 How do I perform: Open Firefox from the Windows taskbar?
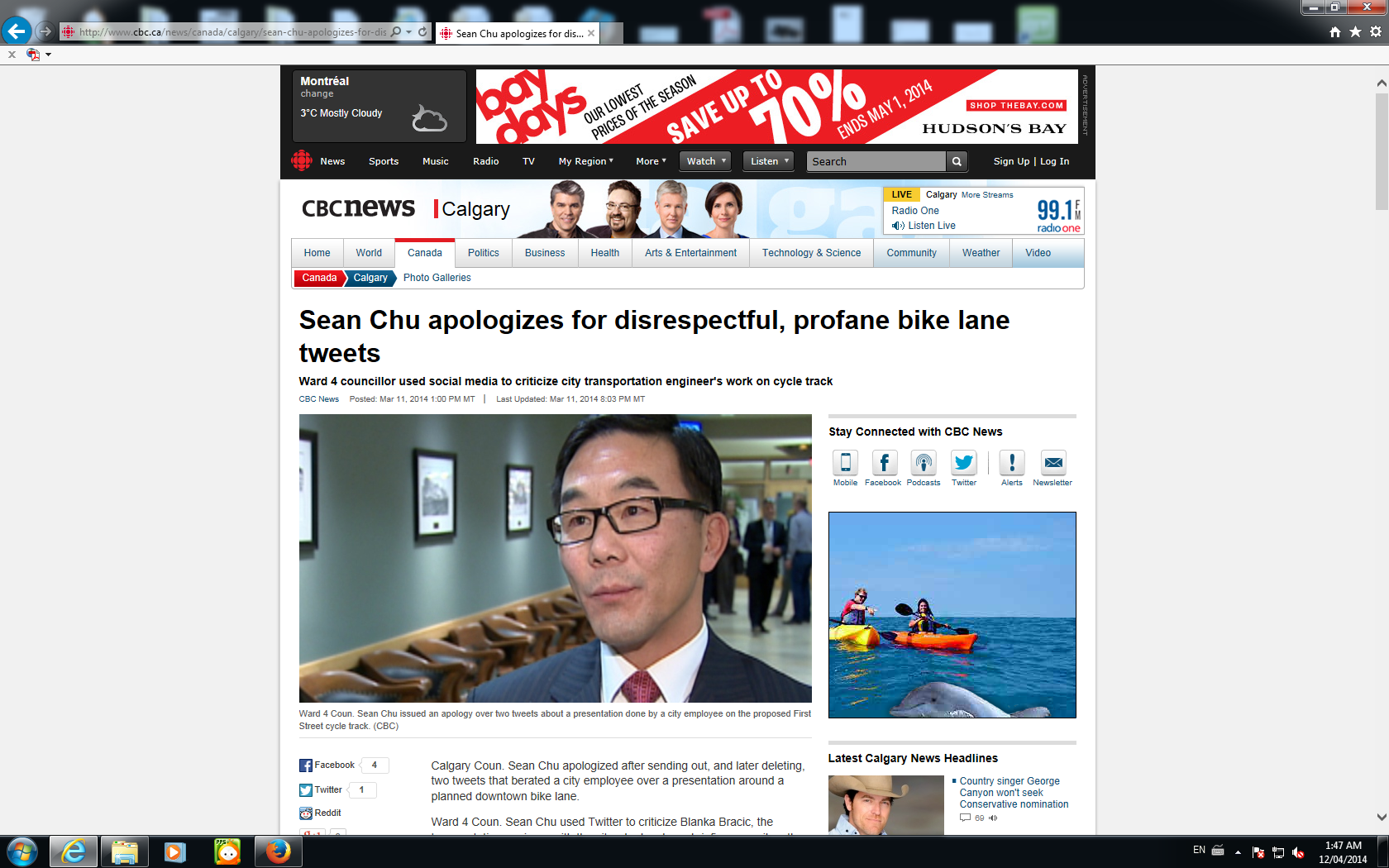point(278,851)
